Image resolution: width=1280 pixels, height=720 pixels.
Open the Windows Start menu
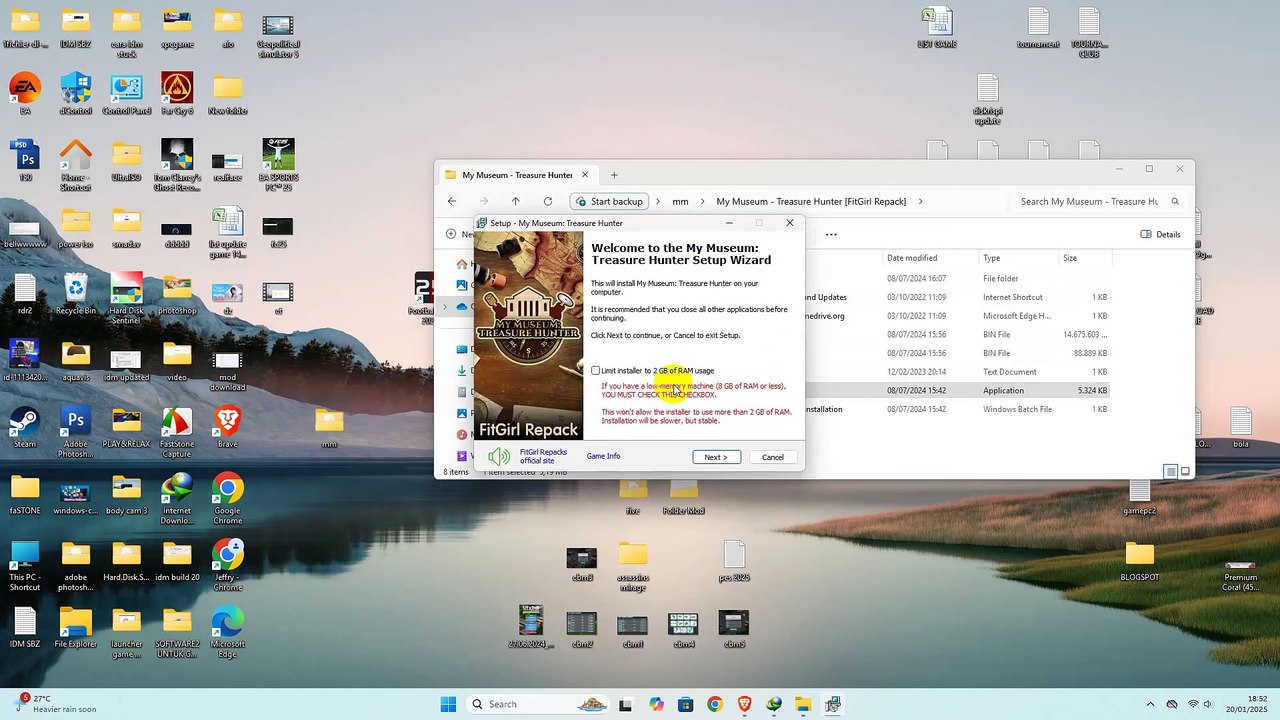(x=448, y=704)
